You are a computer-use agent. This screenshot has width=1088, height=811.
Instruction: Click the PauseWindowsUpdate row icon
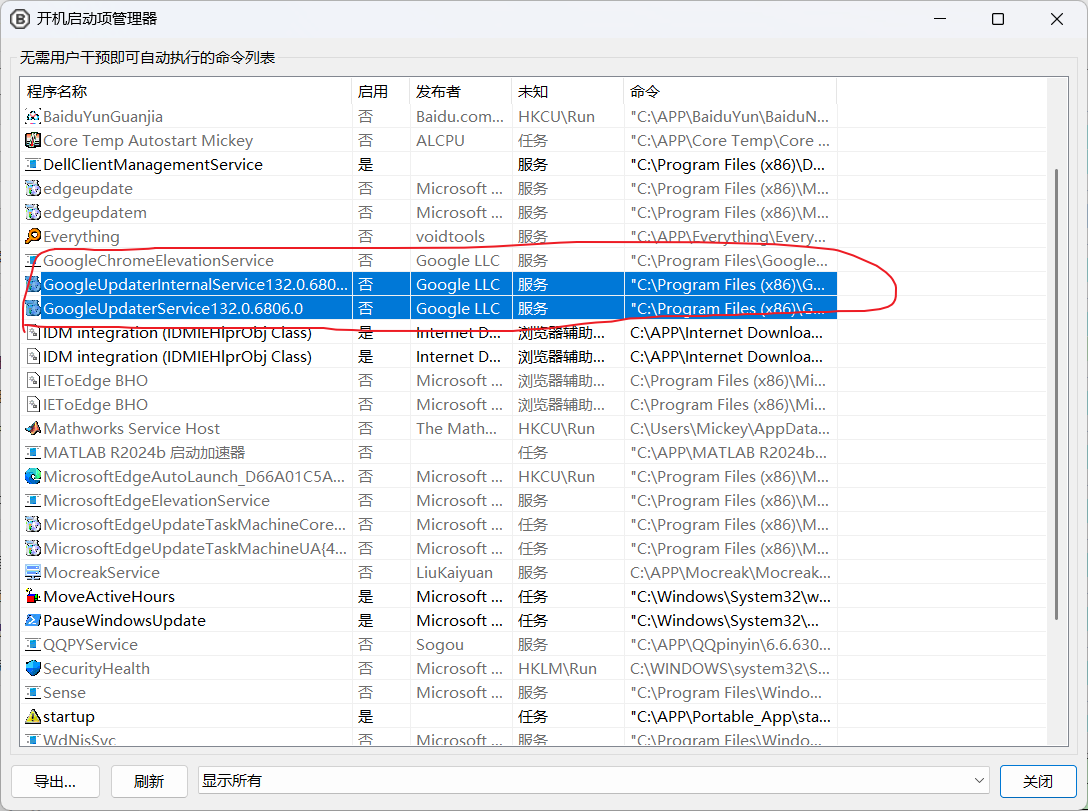click(x=33, y=621)
